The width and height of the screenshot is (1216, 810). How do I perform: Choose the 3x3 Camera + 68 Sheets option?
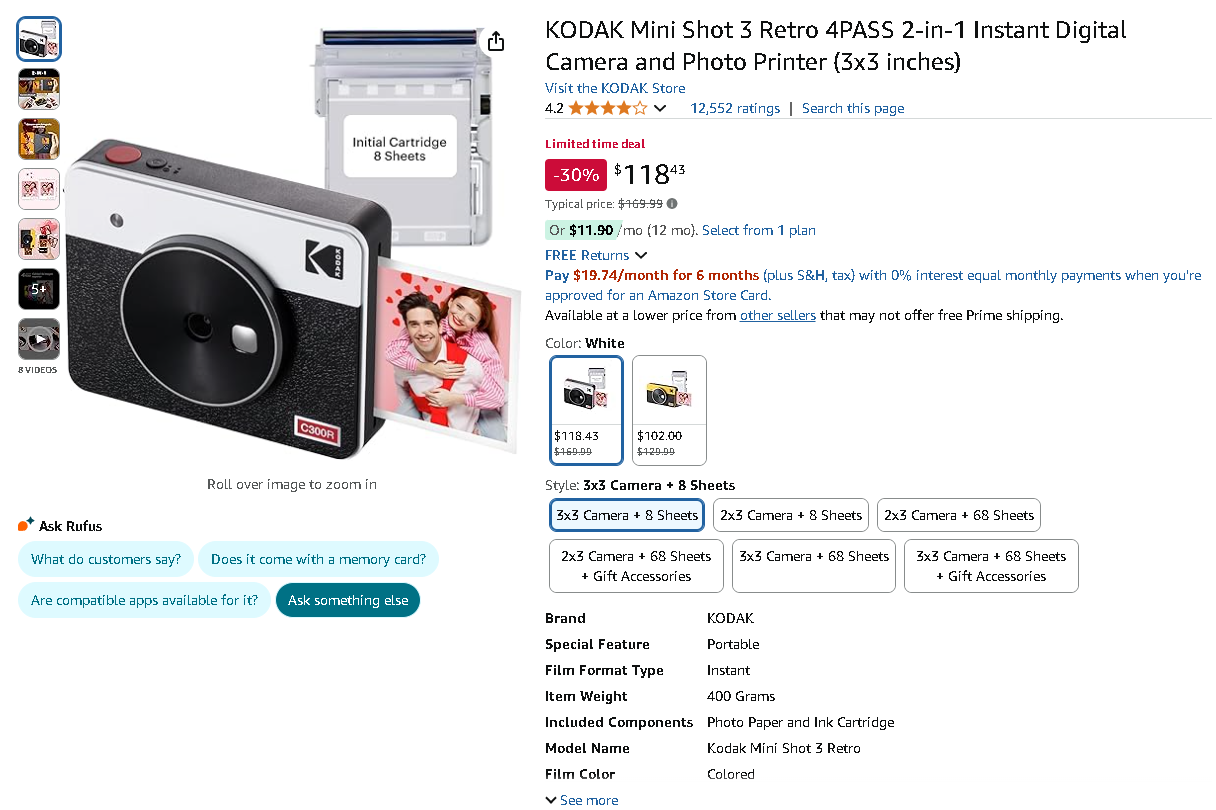[x=814, y=556]
